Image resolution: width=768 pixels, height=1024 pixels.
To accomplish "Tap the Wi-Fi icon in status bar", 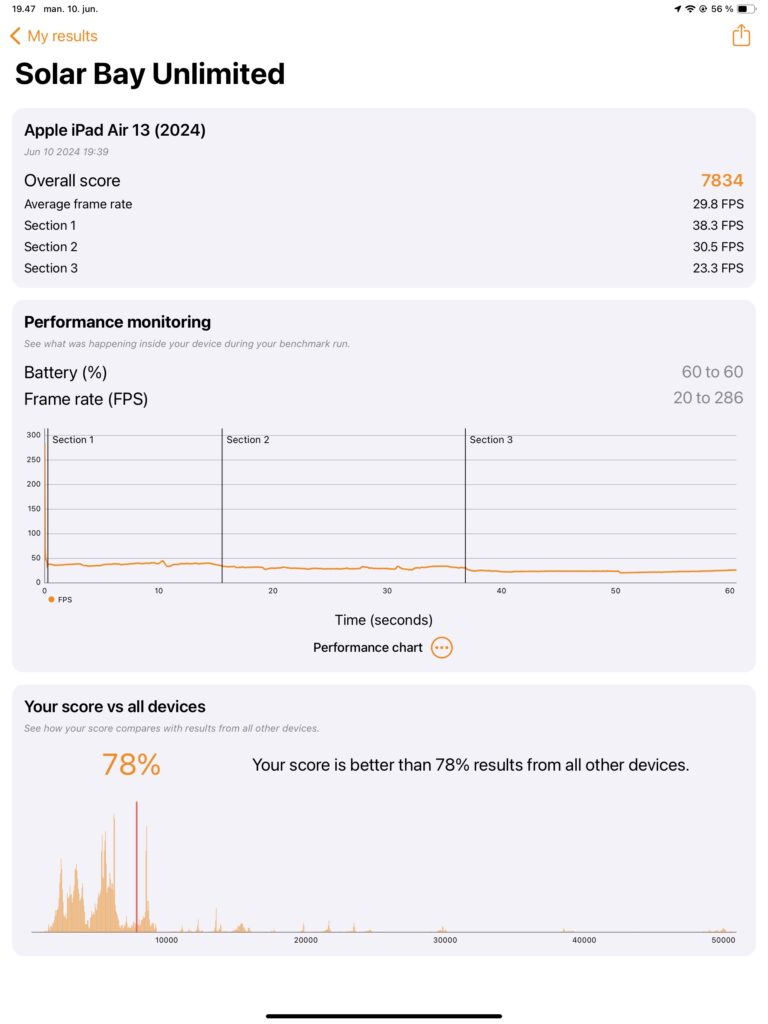I will pyautogui.click(x=690, y=9).
